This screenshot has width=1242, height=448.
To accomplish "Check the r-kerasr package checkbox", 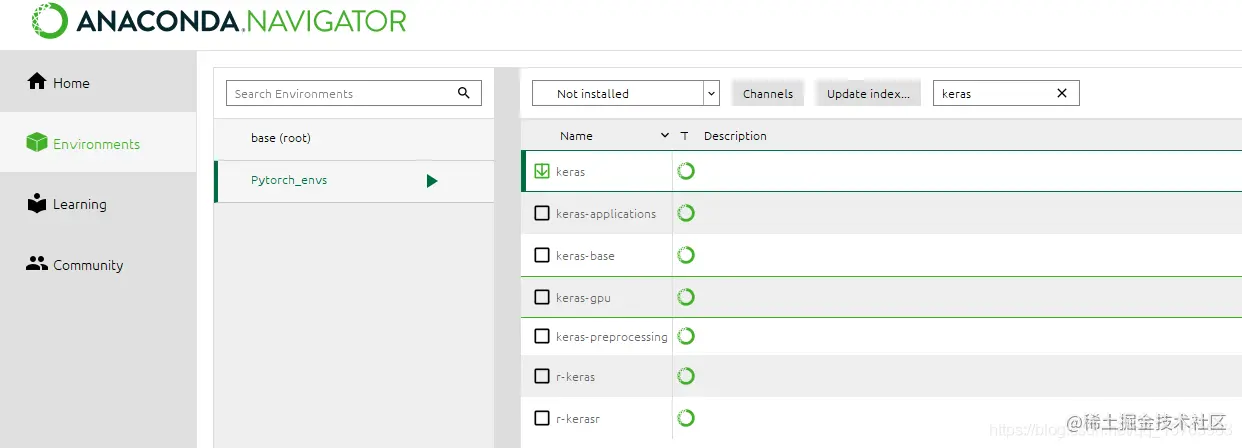I will [542, 418].
